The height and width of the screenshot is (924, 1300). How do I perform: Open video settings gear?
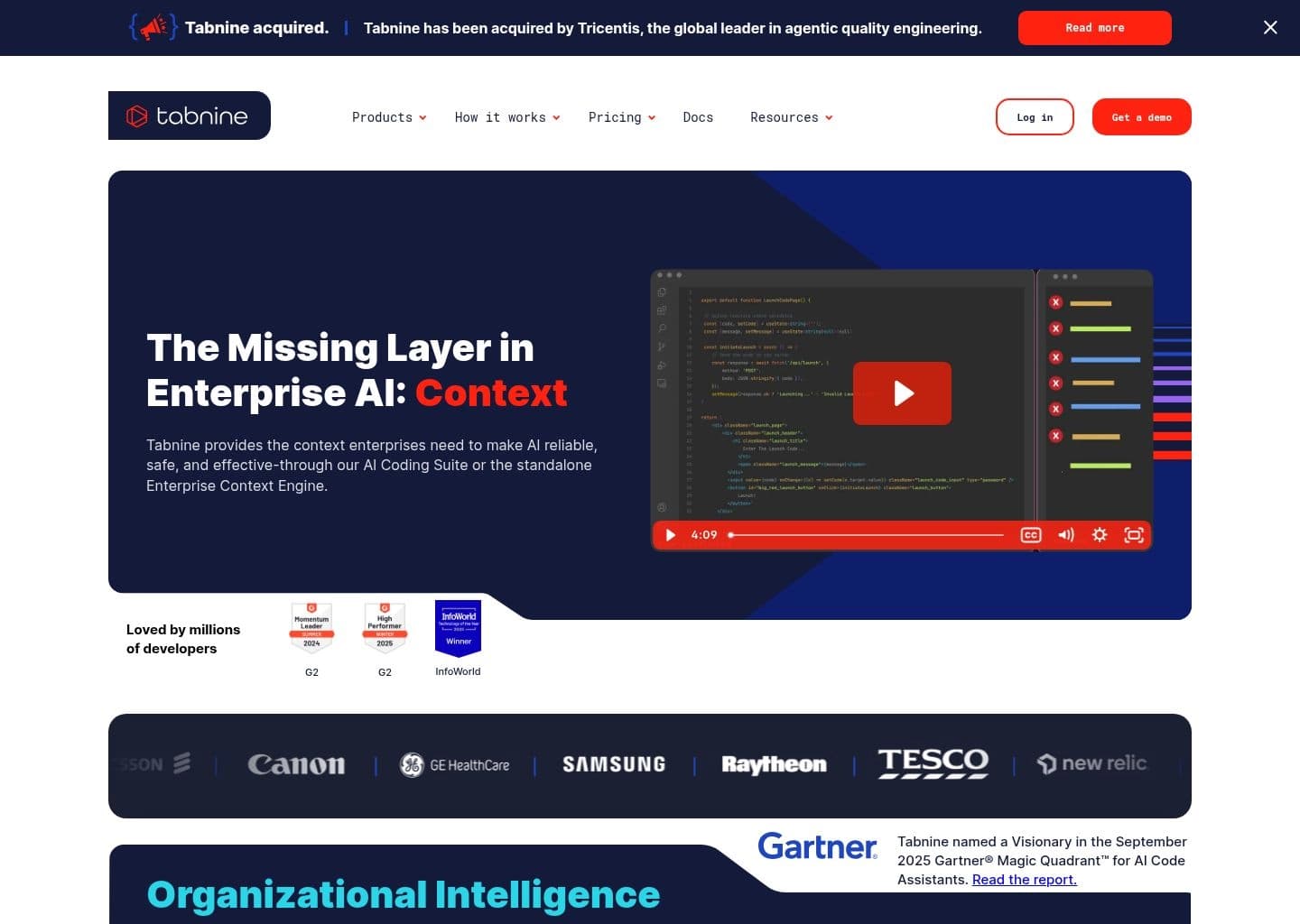point(1100,535)
